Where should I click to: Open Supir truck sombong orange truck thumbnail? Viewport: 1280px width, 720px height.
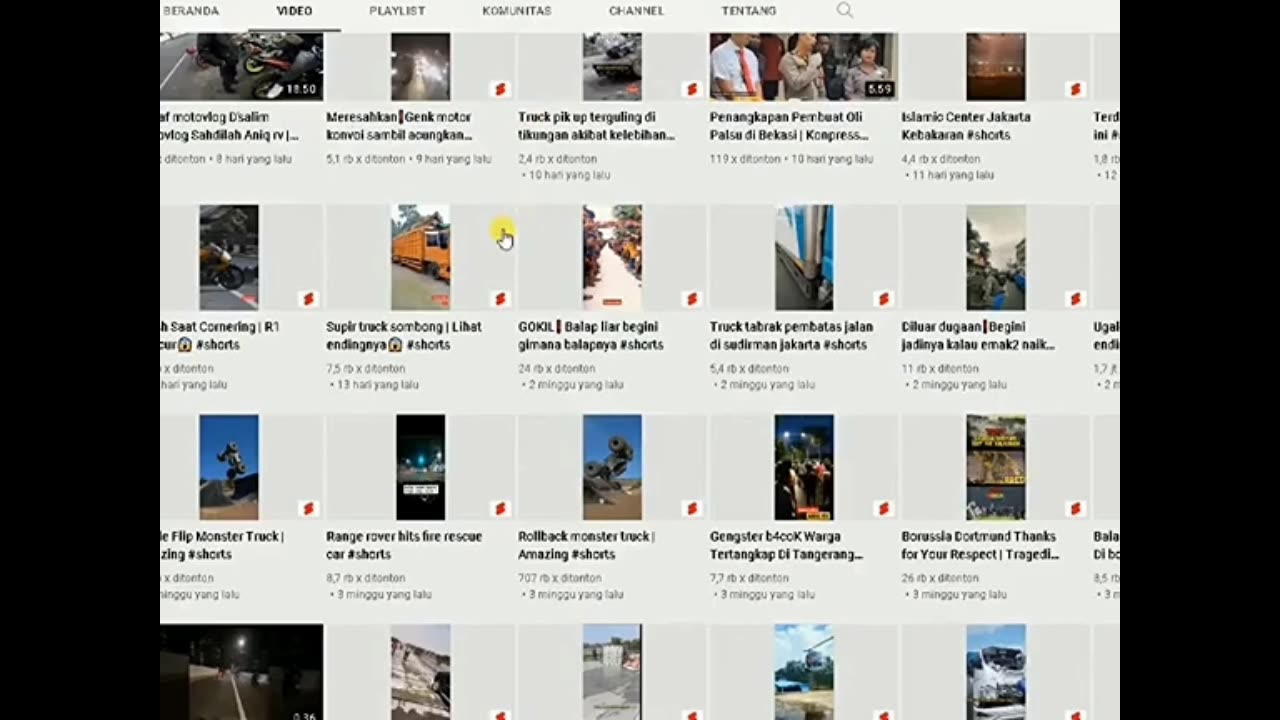tap(420, 257)
